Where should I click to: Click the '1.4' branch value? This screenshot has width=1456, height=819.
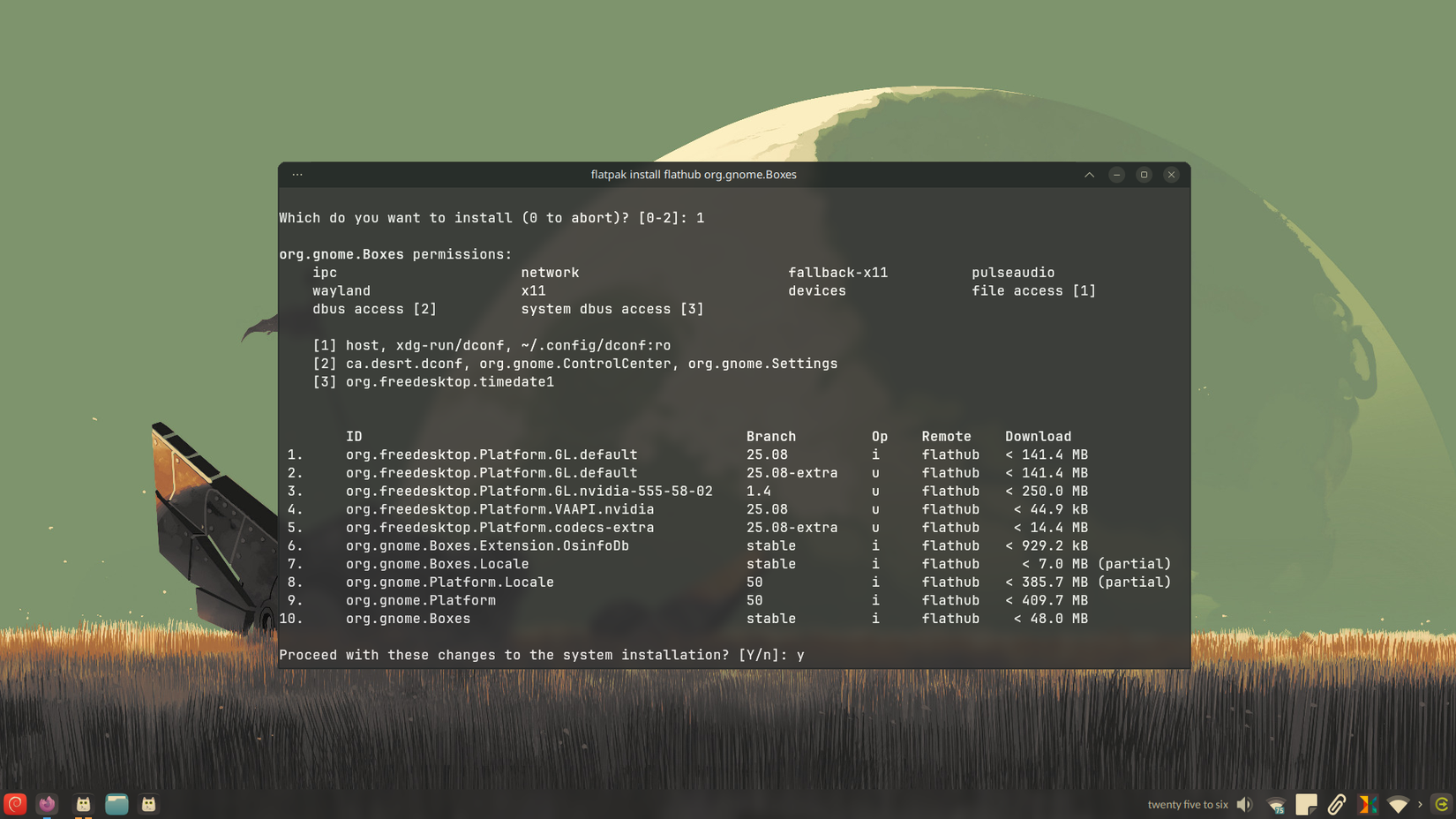point(759,492)
